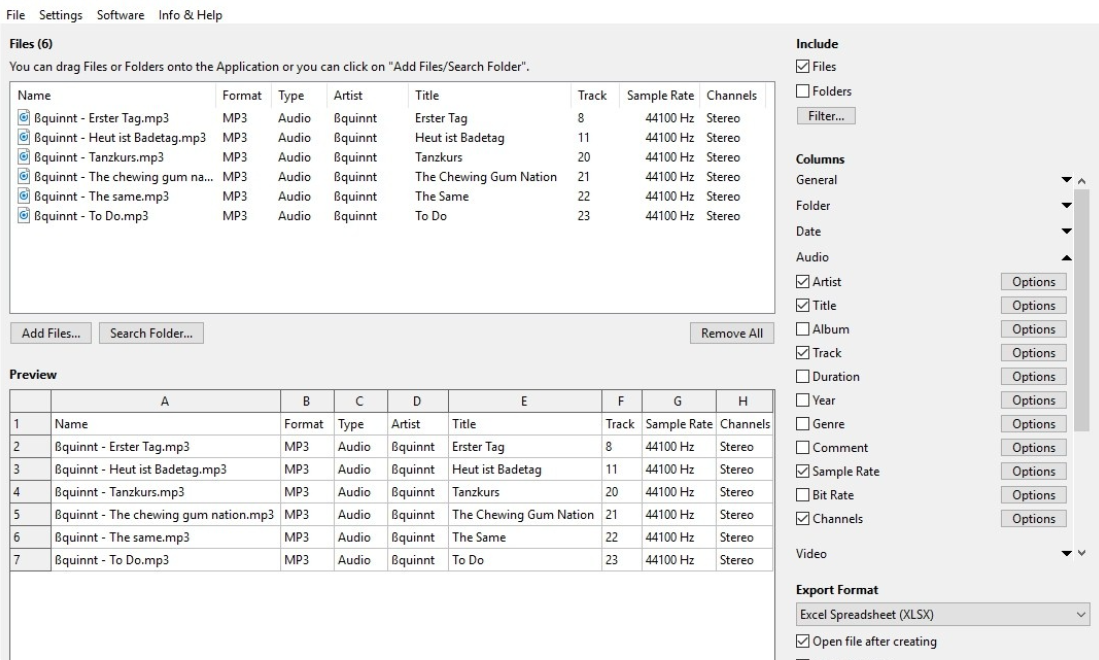Open the Export Format dropdown

coord(943,614)
